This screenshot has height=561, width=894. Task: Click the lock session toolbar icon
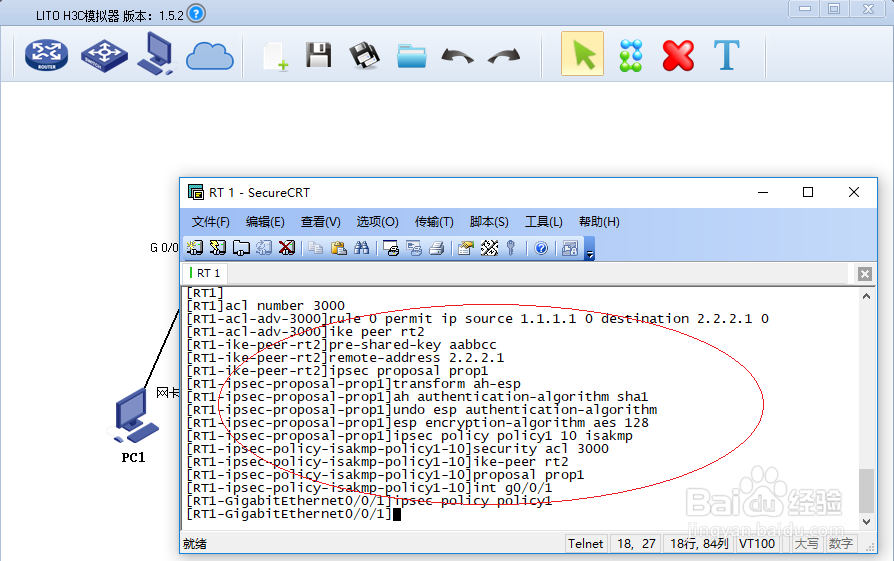[x=570, y=248]
